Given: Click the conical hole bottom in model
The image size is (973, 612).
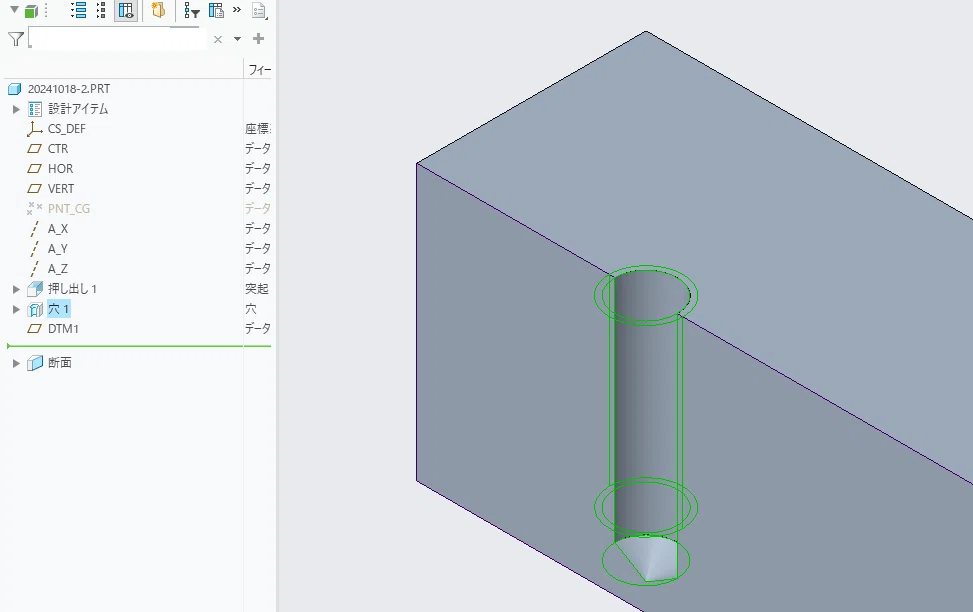Looking at the screenshot, I should (x=646, y=560).
